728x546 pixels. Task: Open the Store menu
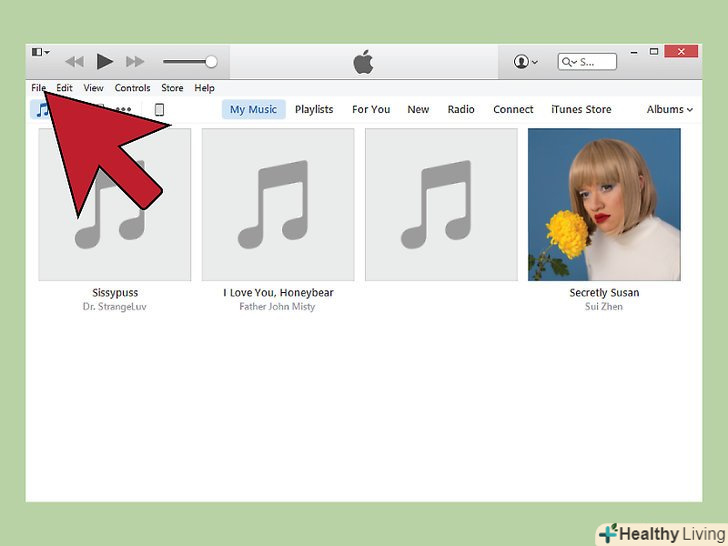(172, 88)
